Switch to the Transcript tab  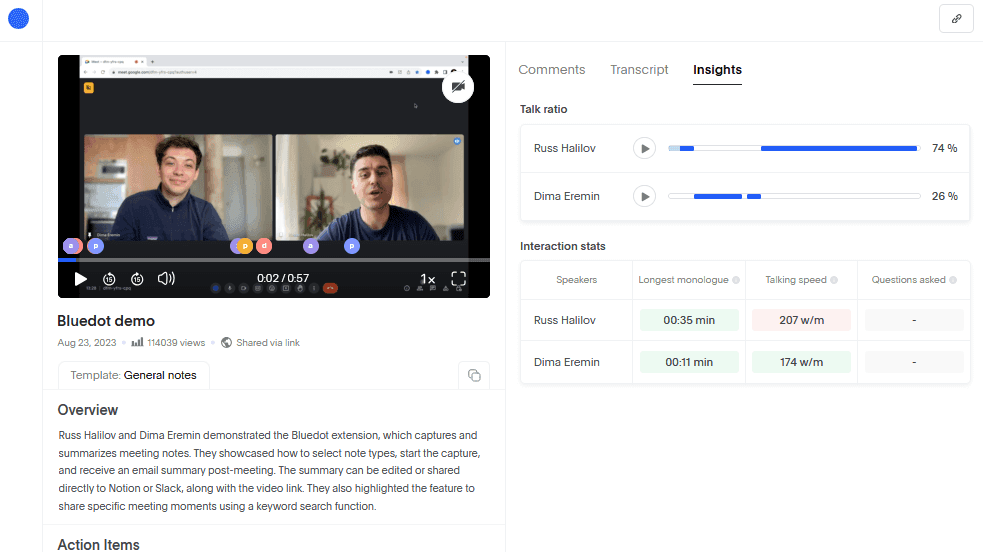[639, 70]
